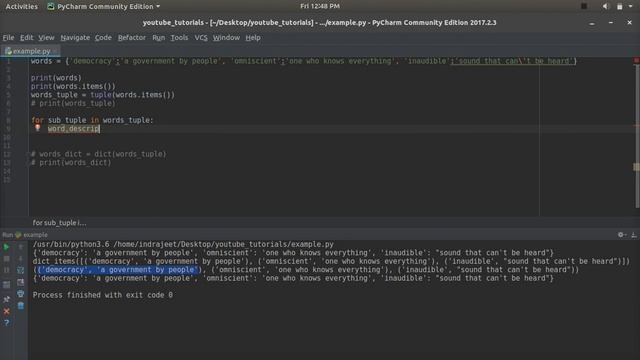Screen dimensions: 640x360
Task: Open the View menu
Action: pos(46,38)
